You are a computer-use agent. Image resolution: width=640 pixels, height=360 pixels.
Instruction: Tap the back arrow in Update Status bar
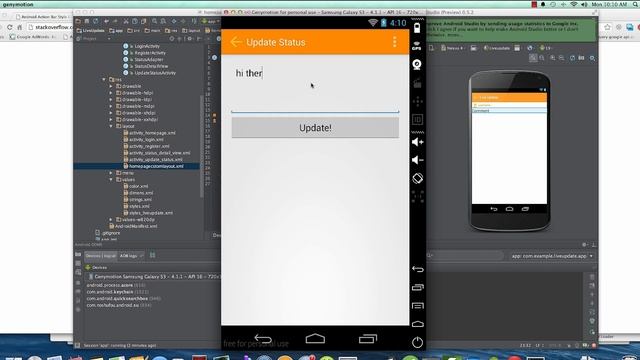(x=236, y=42)
